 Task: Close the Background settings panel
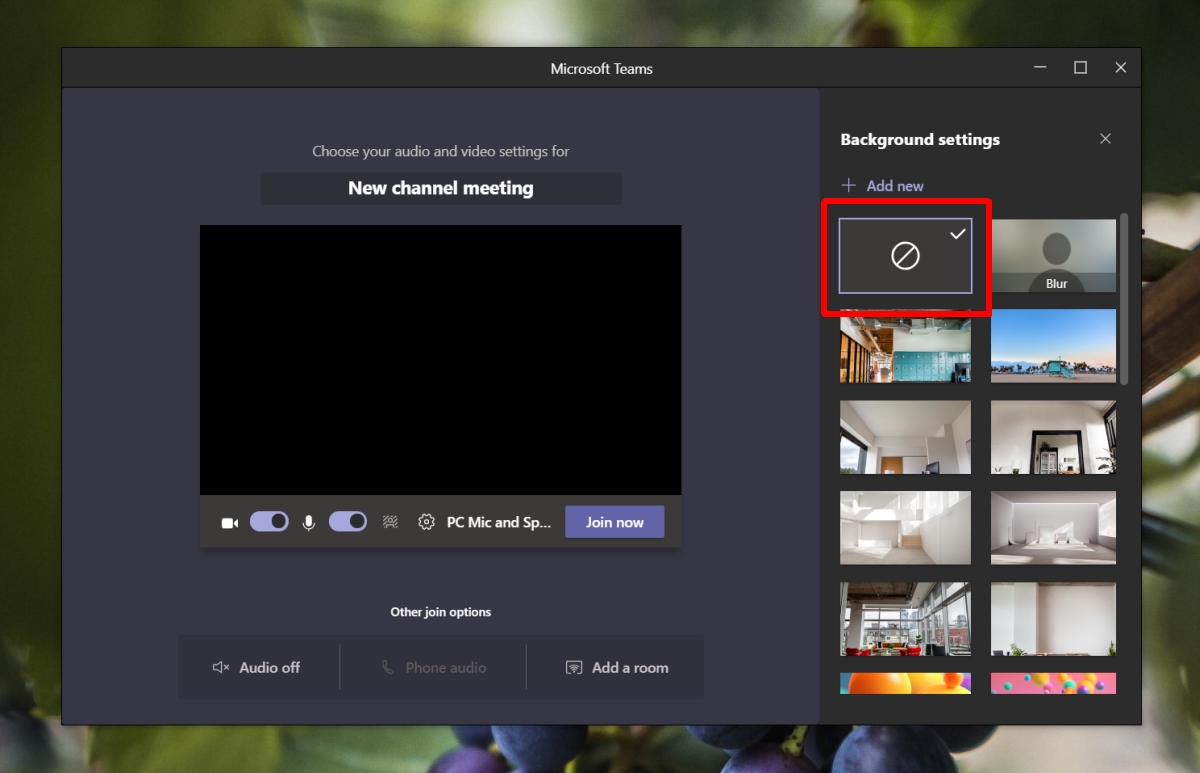pyautogui.click(x=1105, y=139)
